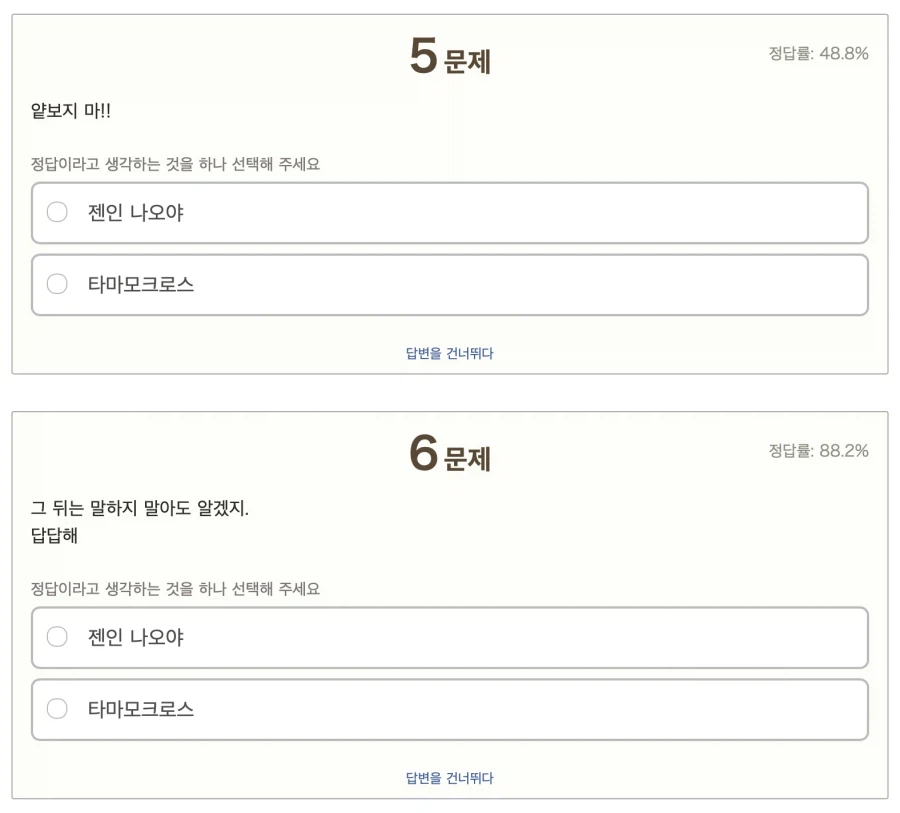Select the 타마모크로스 radio button in question 5
900x813 pixels.
[57, 284]
